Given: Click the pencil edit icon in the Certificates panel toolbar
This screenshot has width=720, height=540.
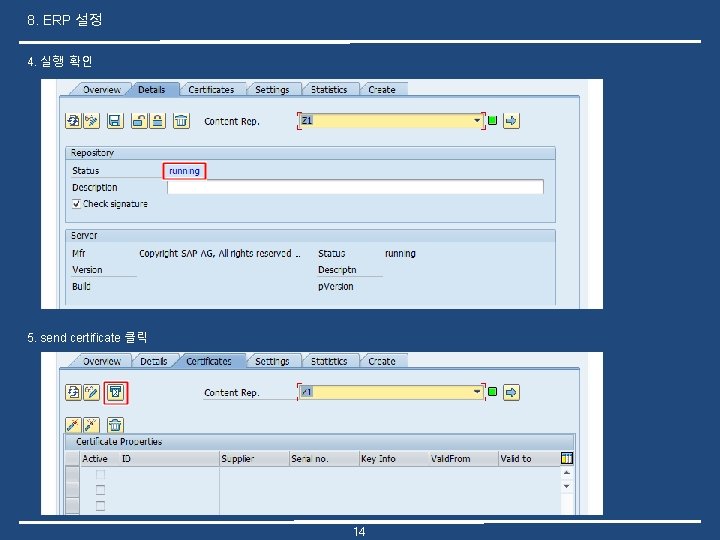Looking at the screenshot, I should (92, 393).
